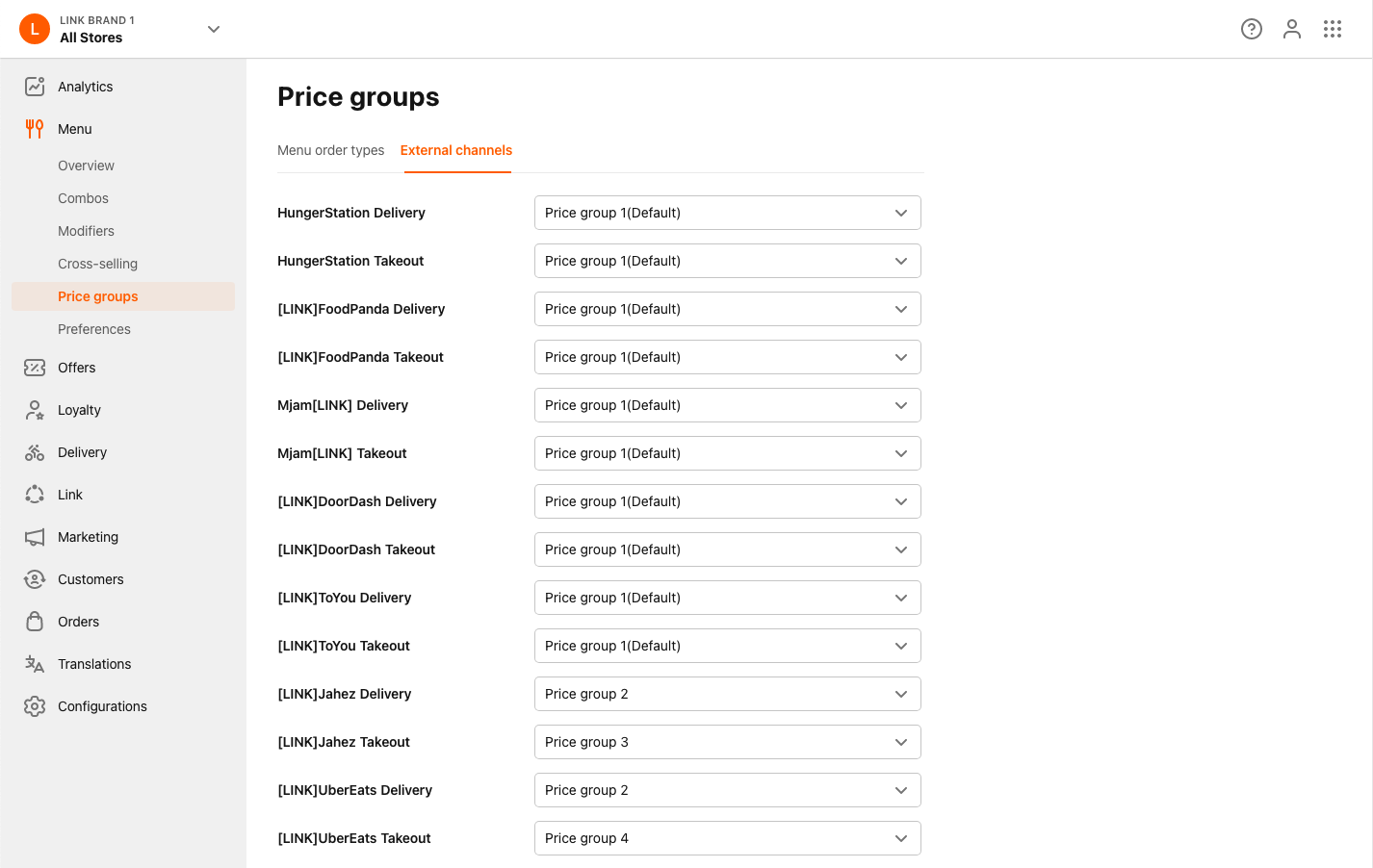Click the Loyalty person-star icon
Viewport: 1373px width, 868px height.
(35, 410)
